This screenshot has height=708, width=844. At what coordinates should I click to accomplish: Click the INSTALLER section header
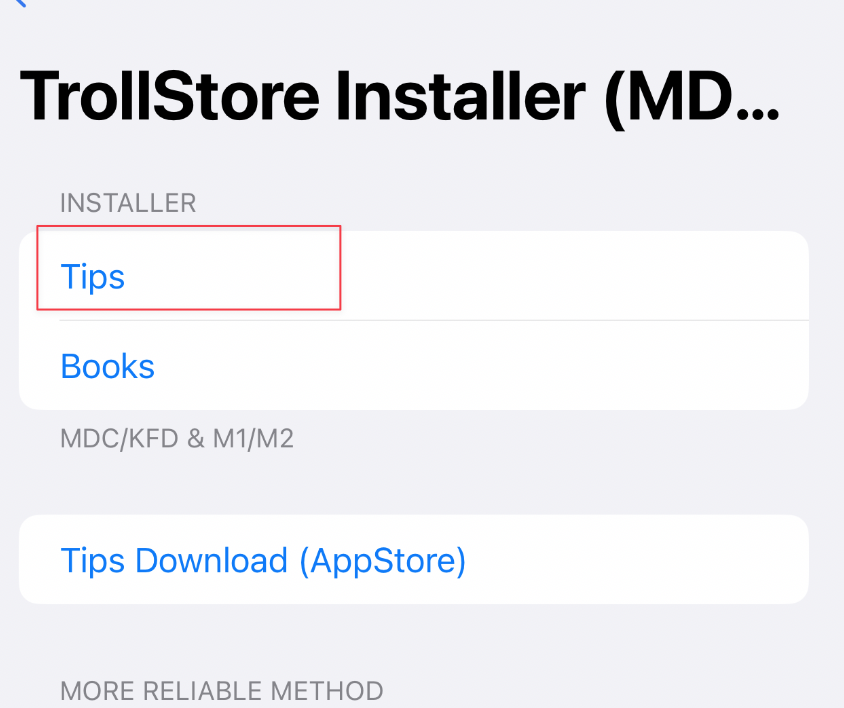[x=128, y=204]
